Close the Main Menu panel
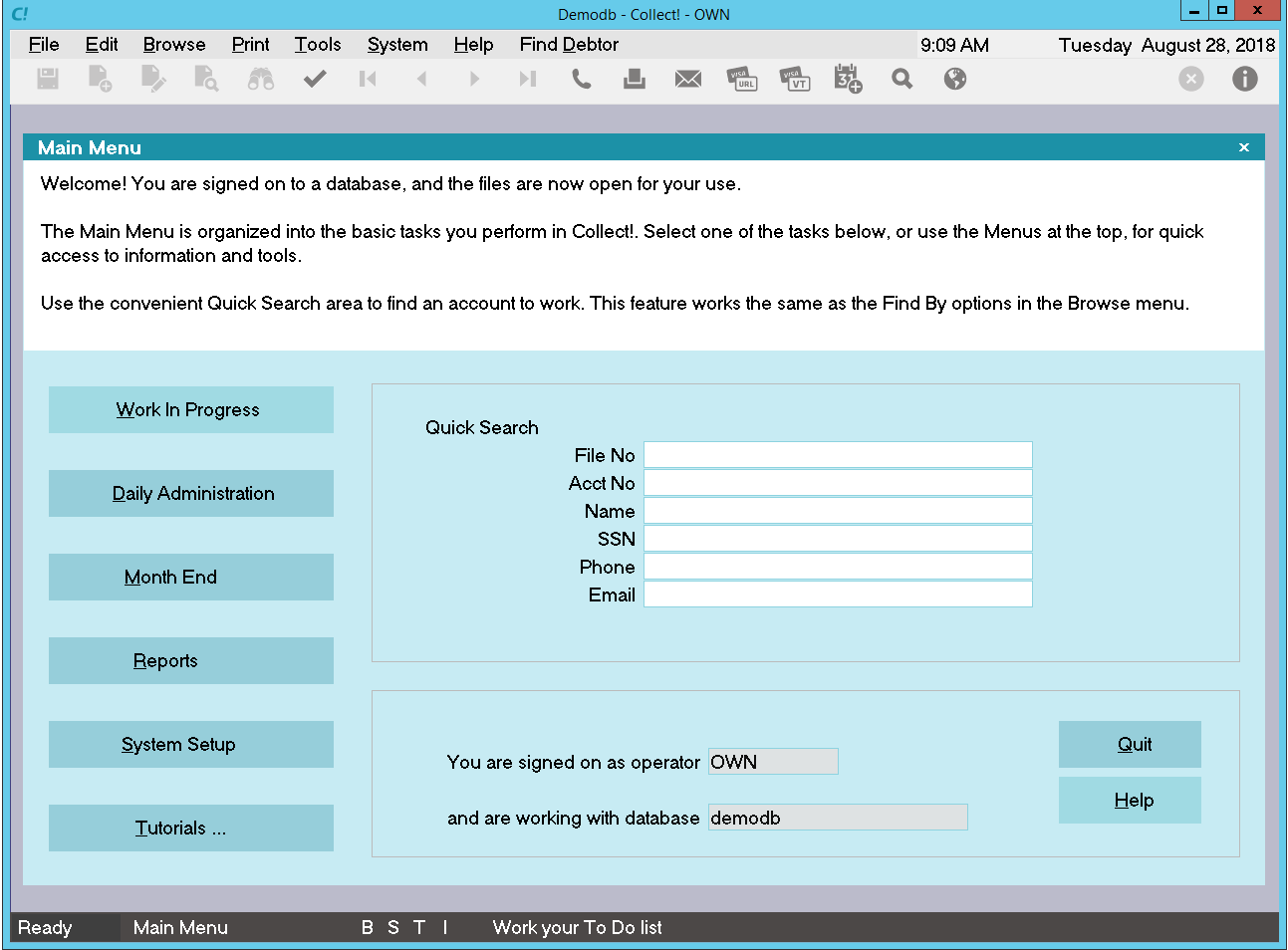 click(1243, 147)
